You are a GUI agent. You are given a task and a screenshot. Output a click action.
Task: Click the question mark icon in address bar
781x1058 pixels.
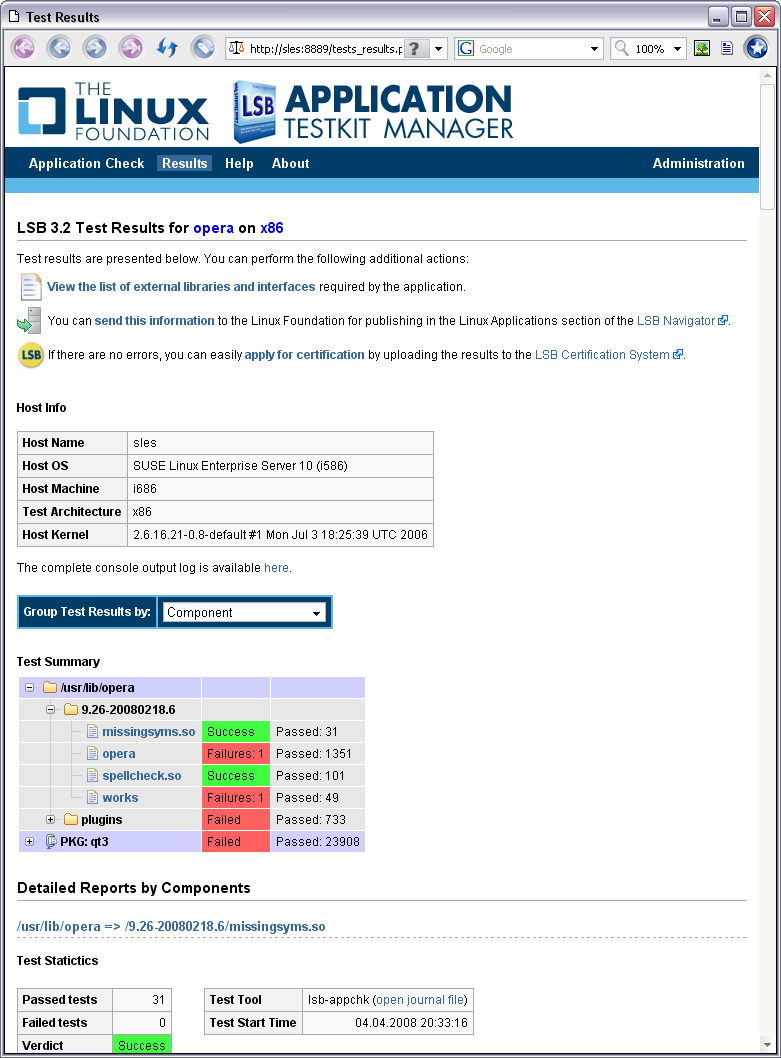[x=416, y=49]
